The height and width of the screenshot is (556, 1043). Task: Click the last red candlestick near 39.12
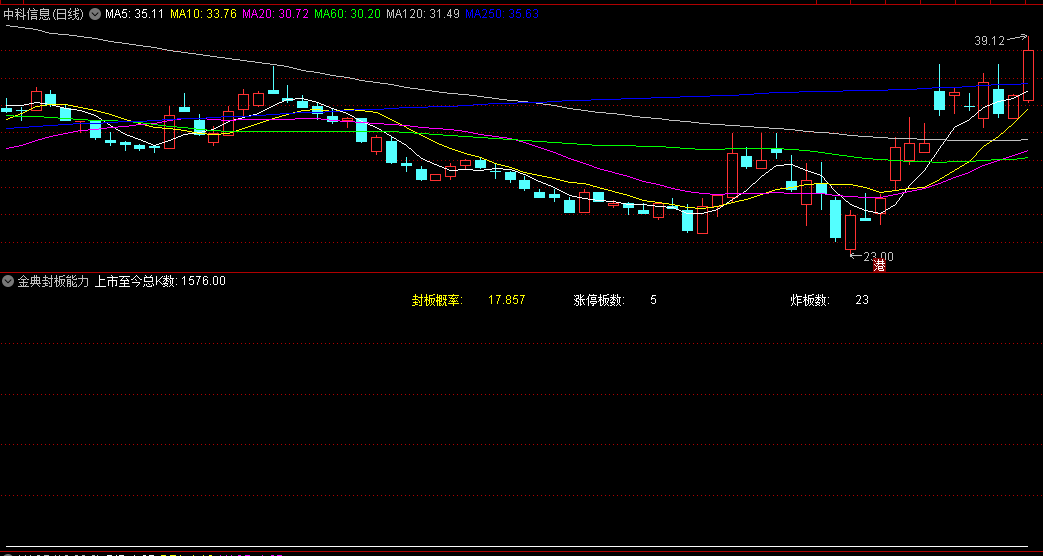pos(1028,75)
